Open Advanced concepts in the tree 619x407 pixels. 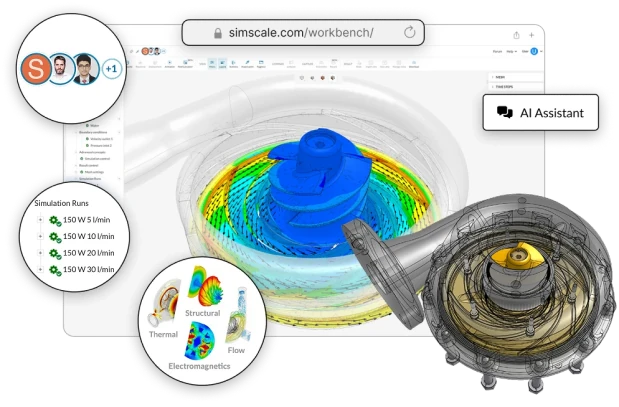pos(92,152)
